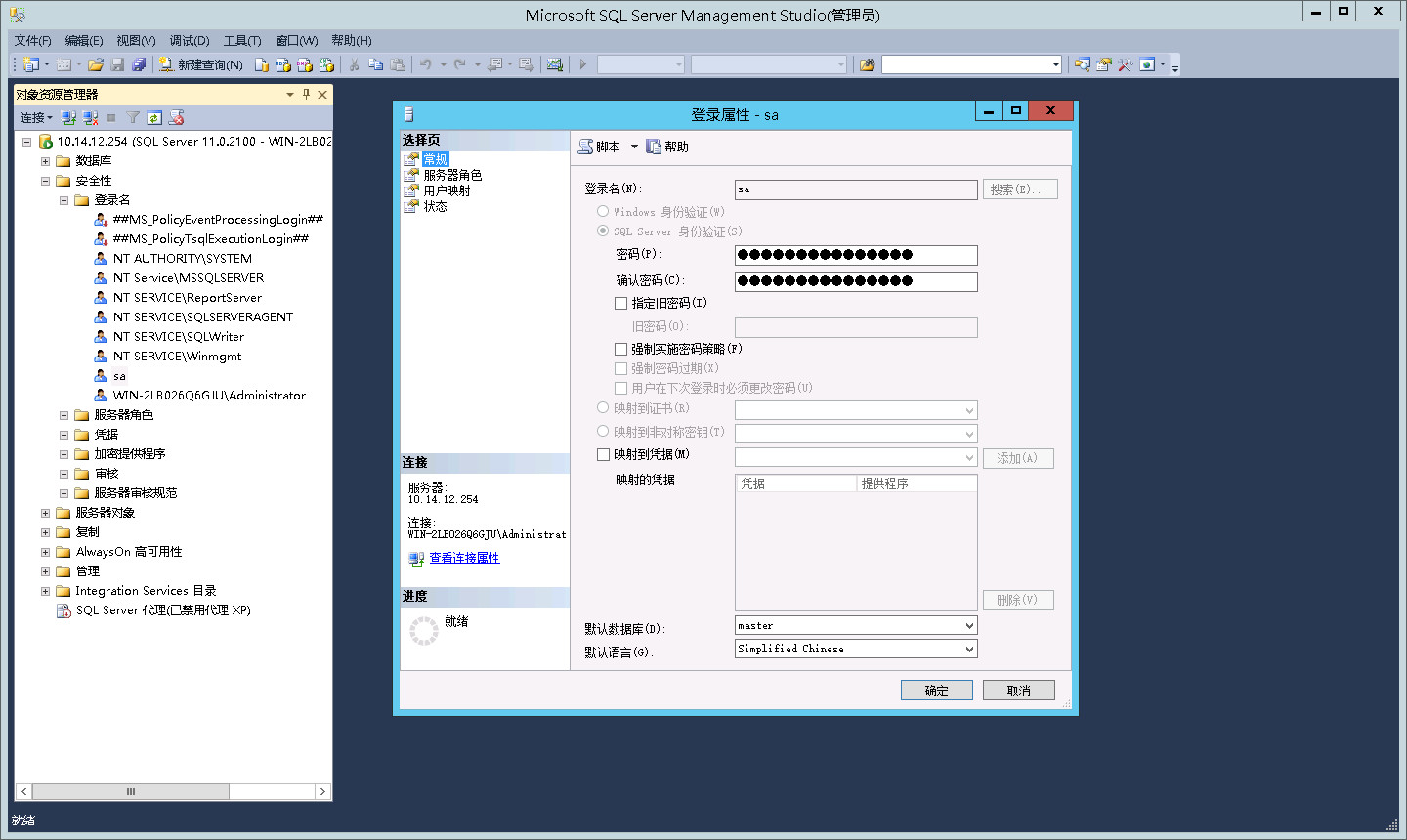Click the 密码(P) password field
1407x840 pixels.
[856, 255]
